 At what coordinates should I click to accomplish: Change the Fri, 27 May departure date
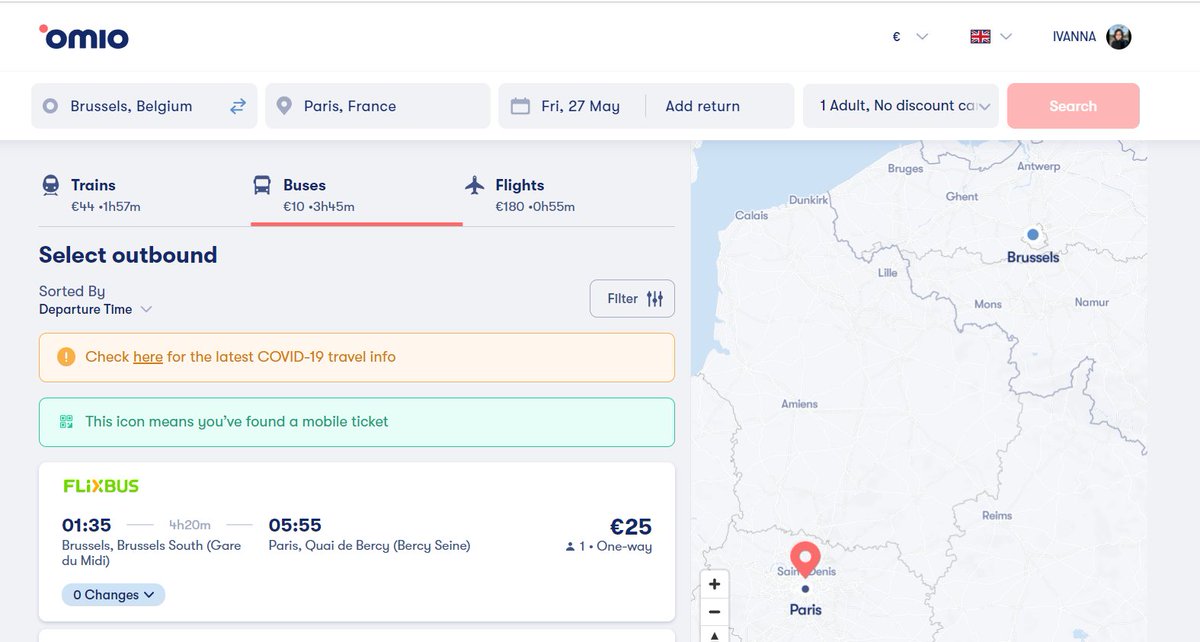(x=580, y=106)
